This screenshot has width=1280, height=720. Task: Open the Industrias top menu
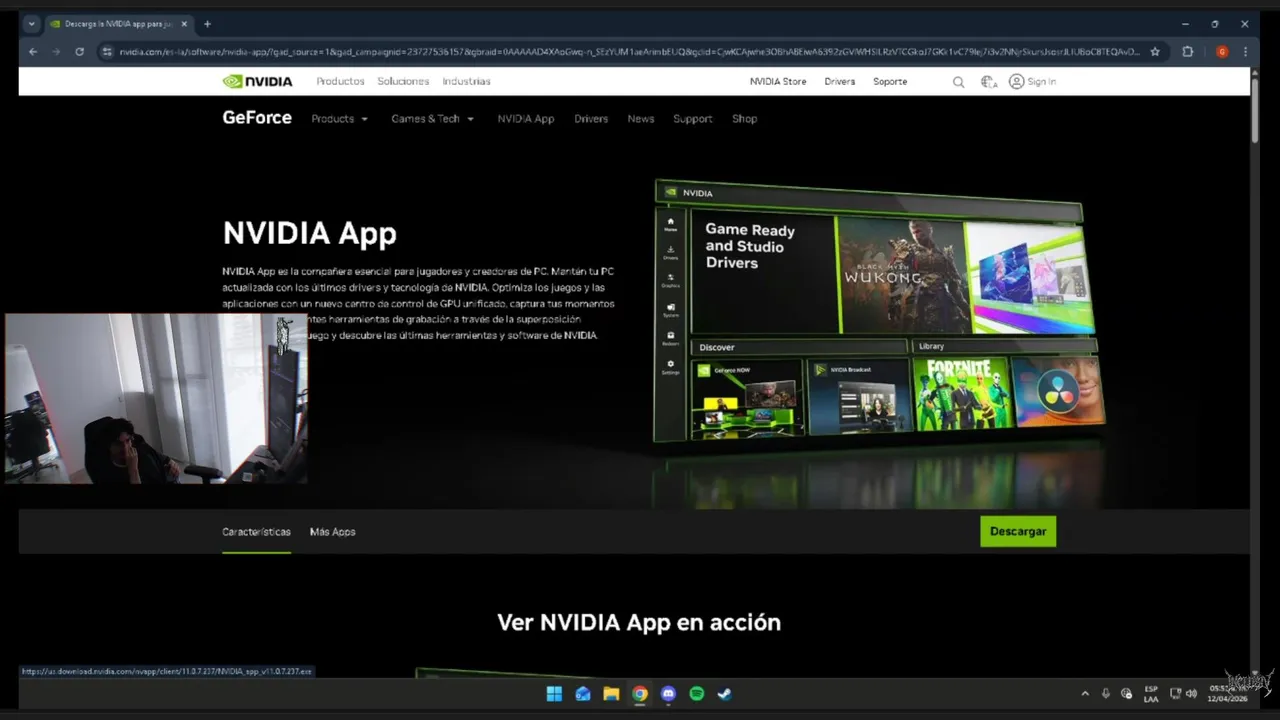[x=467, y=82]
